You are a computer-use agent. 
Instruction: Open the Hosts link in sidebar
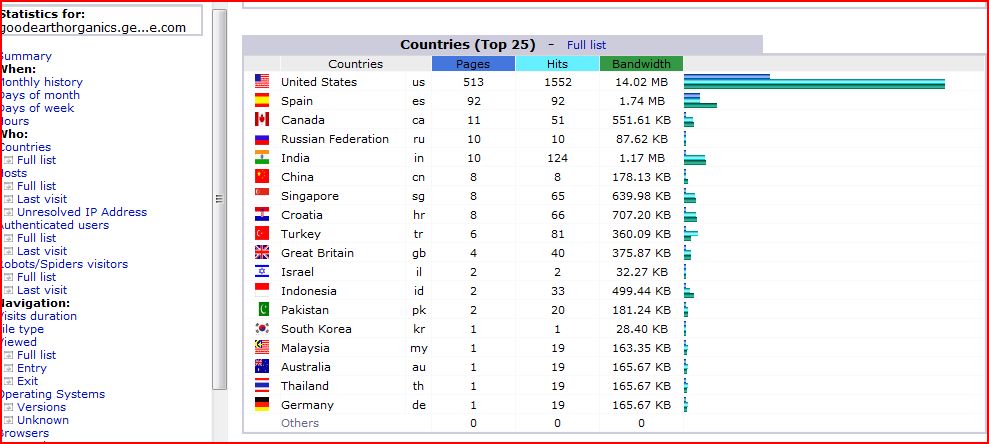pos(14,173)
